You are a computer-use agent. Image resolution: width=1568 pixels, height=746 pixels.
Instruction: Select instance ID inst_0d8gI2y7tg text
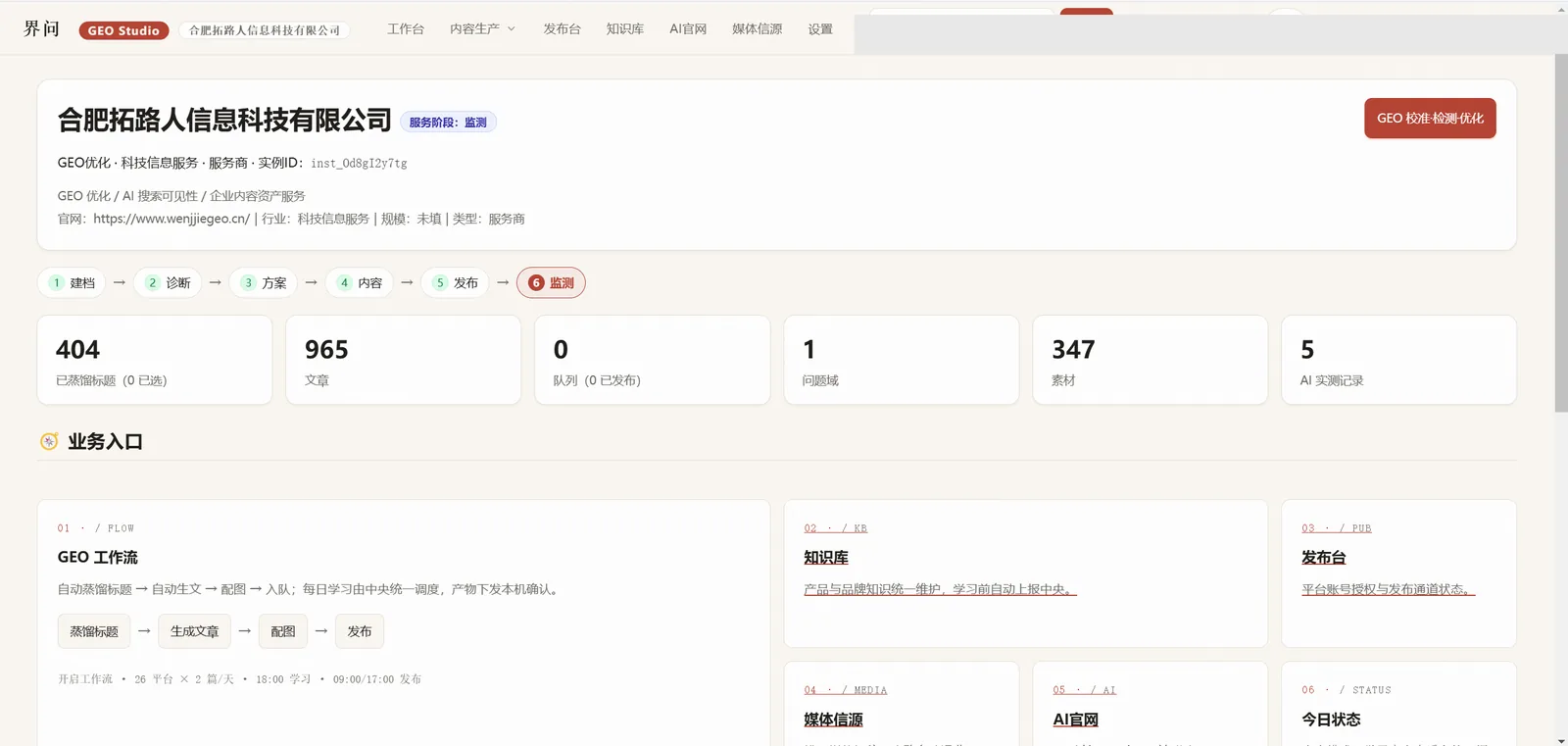pos(359,164)
